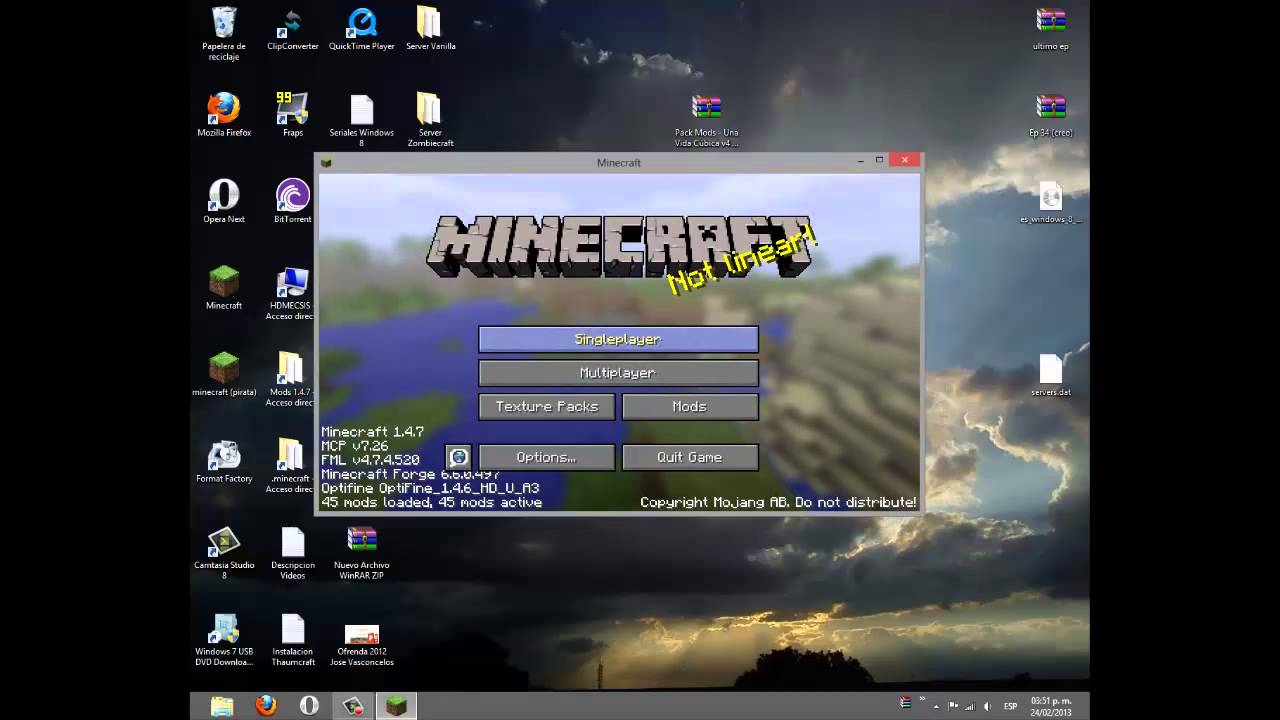
Task: Open the network signal tray icon
Action: (x=969, y=706)
